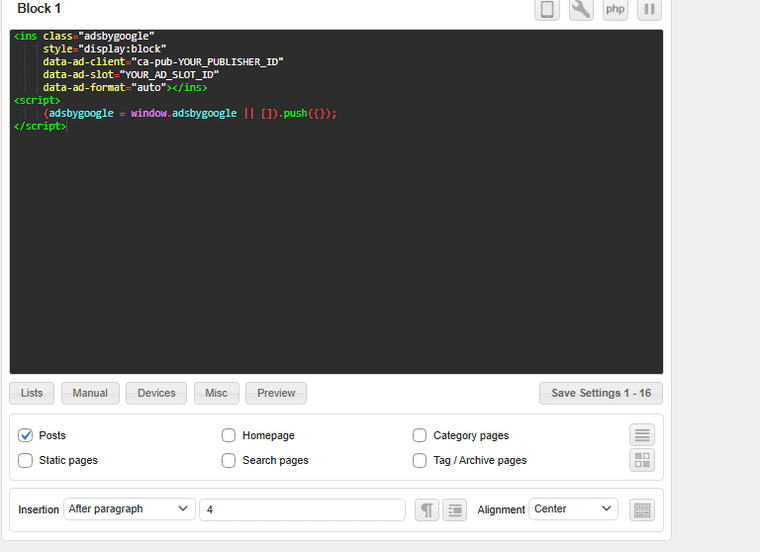Viewport: 760px width, 552px height.
Task: Click the opening <script> tag line
Action: (x=37, y=100)
